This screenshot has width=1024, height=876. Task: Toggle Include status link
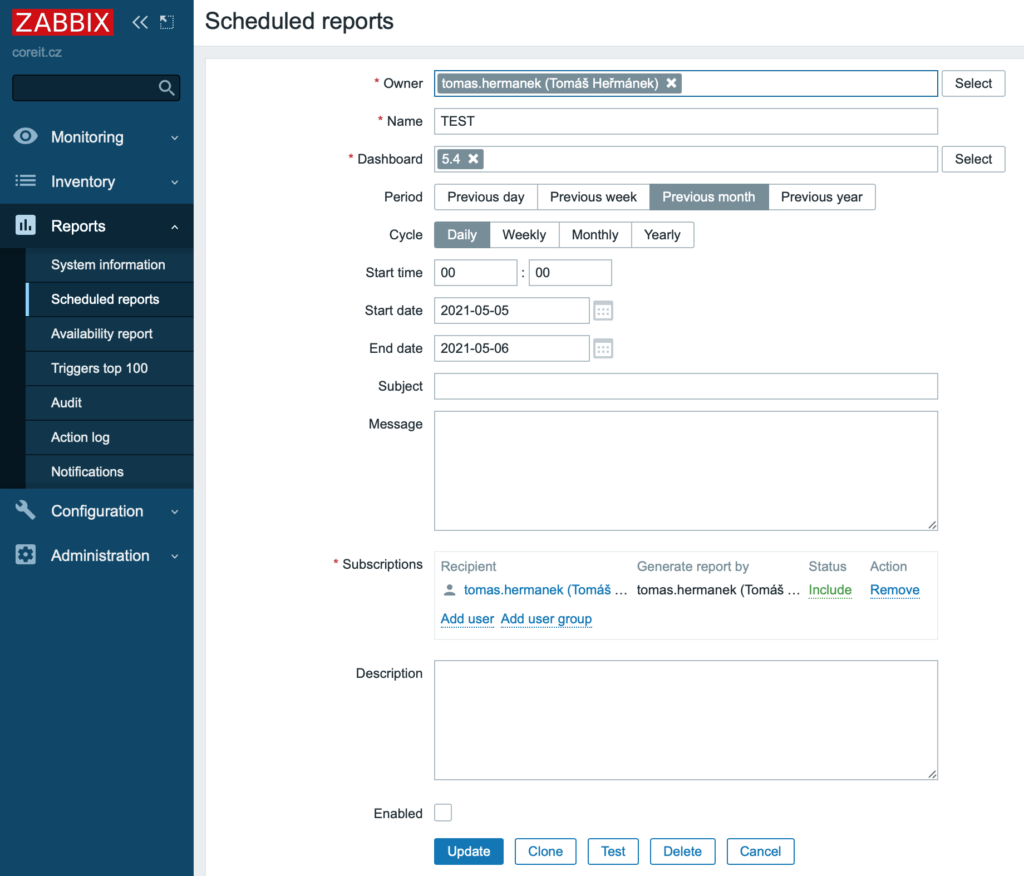830,590
